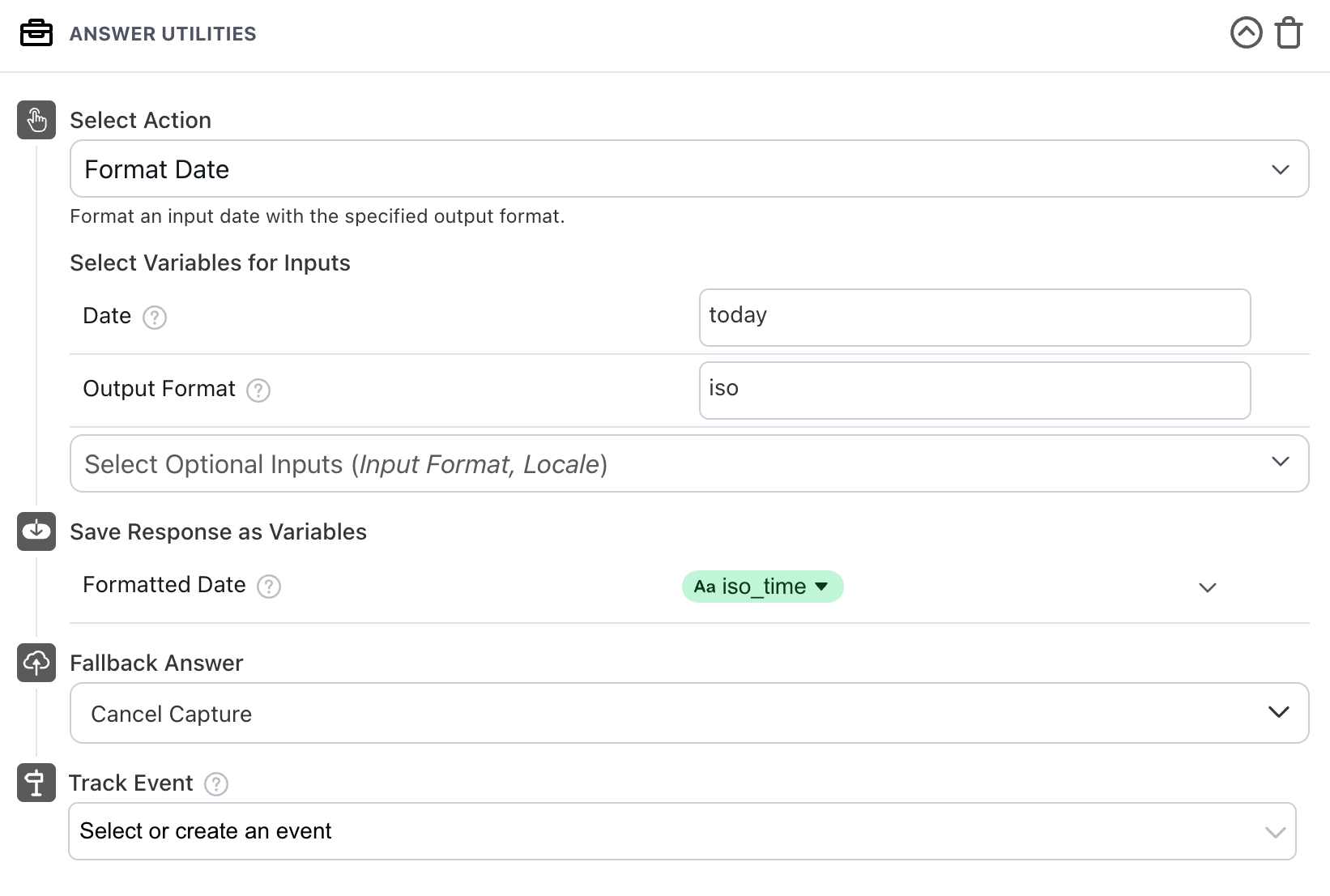Screen dimensions: 1330x896
Task: Click the Track Event signpost icon
Action: 36,783
